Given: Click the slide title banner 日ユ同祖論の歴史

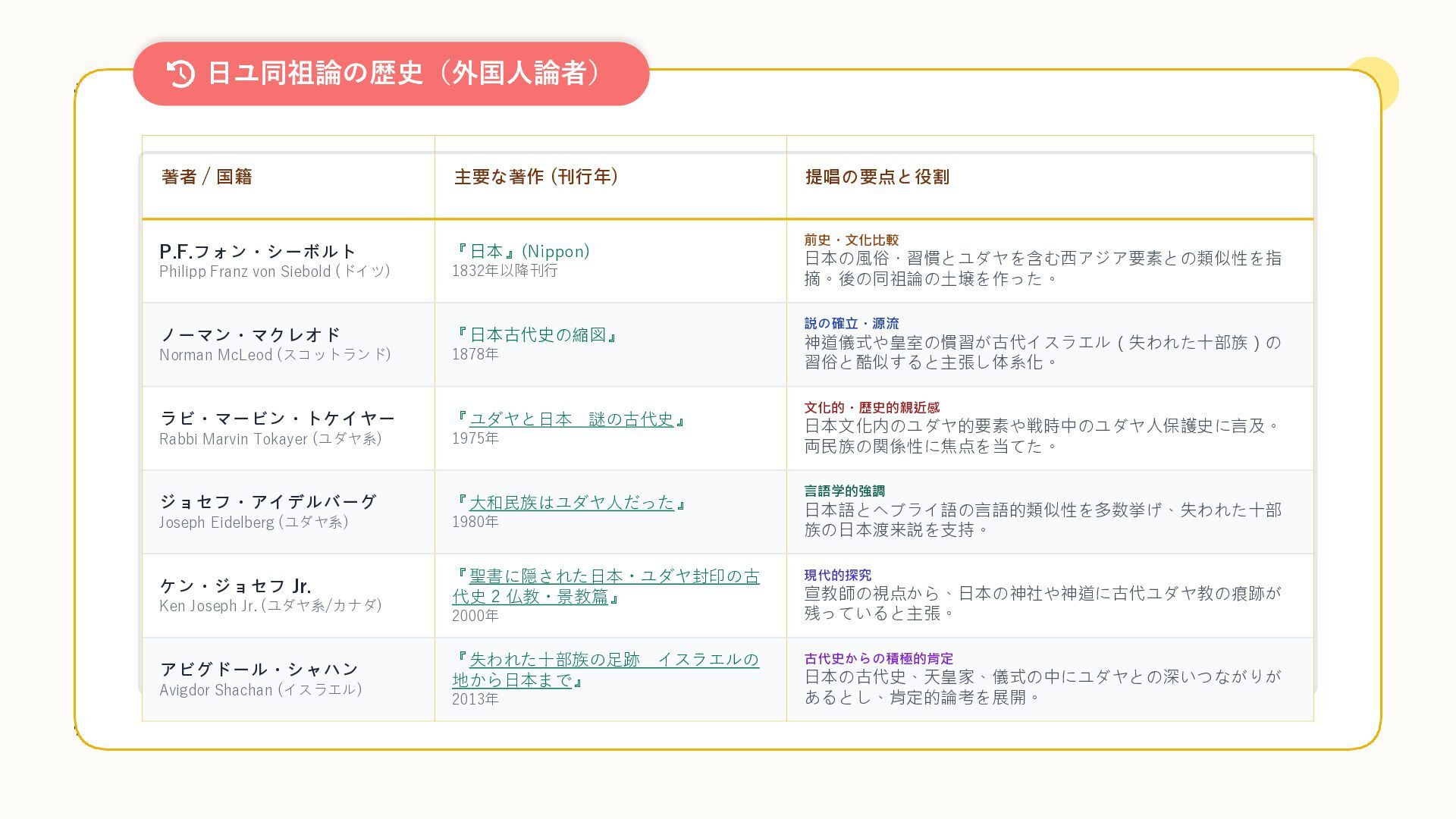Looking at the screenshot, I should tap(403, 74).
